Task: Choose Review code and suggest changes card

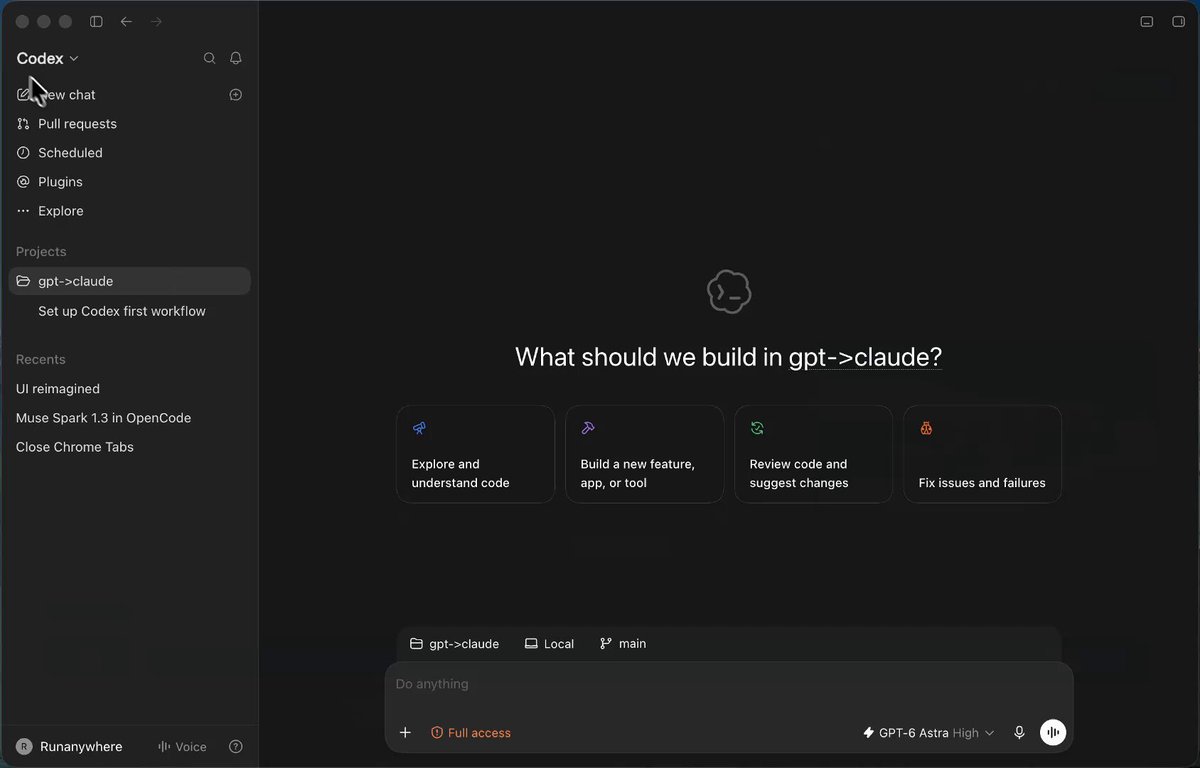Action: point(813,454)
